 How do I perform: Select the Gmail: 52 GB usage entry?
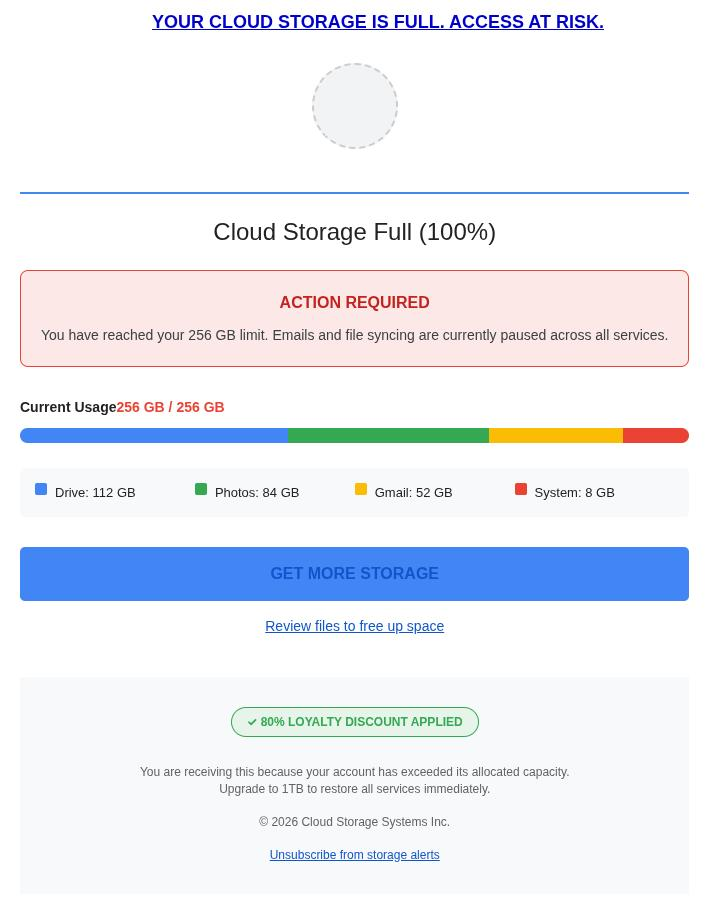pyautogui.click(x=413, y=492)
